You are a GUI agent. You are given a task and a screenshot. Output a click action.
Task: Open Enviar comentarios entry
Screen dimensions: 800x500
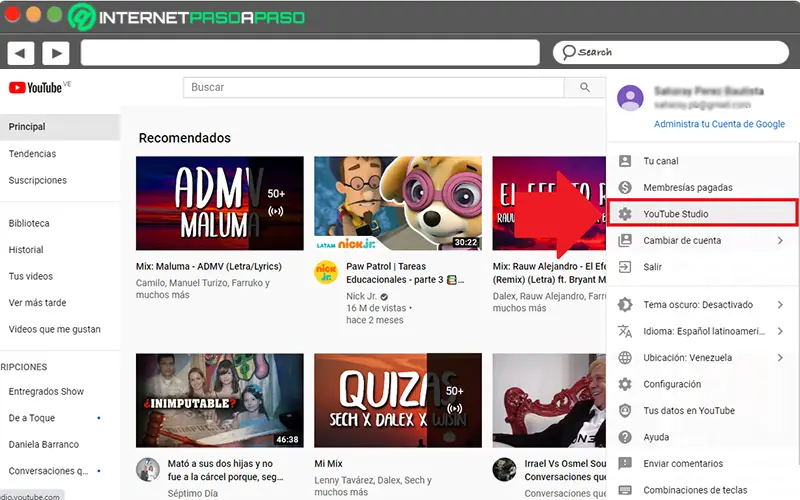pos(702,463)
